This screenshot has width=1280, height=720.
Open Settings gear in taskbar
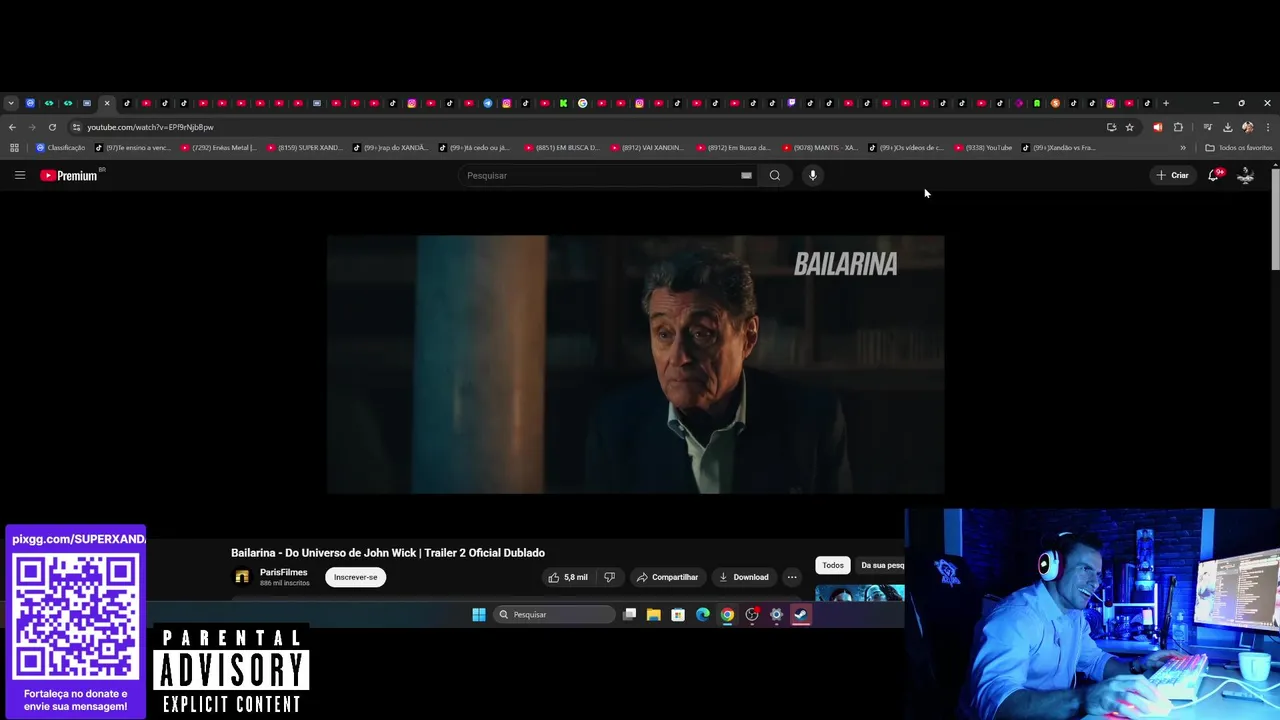(x=776, y=614)
